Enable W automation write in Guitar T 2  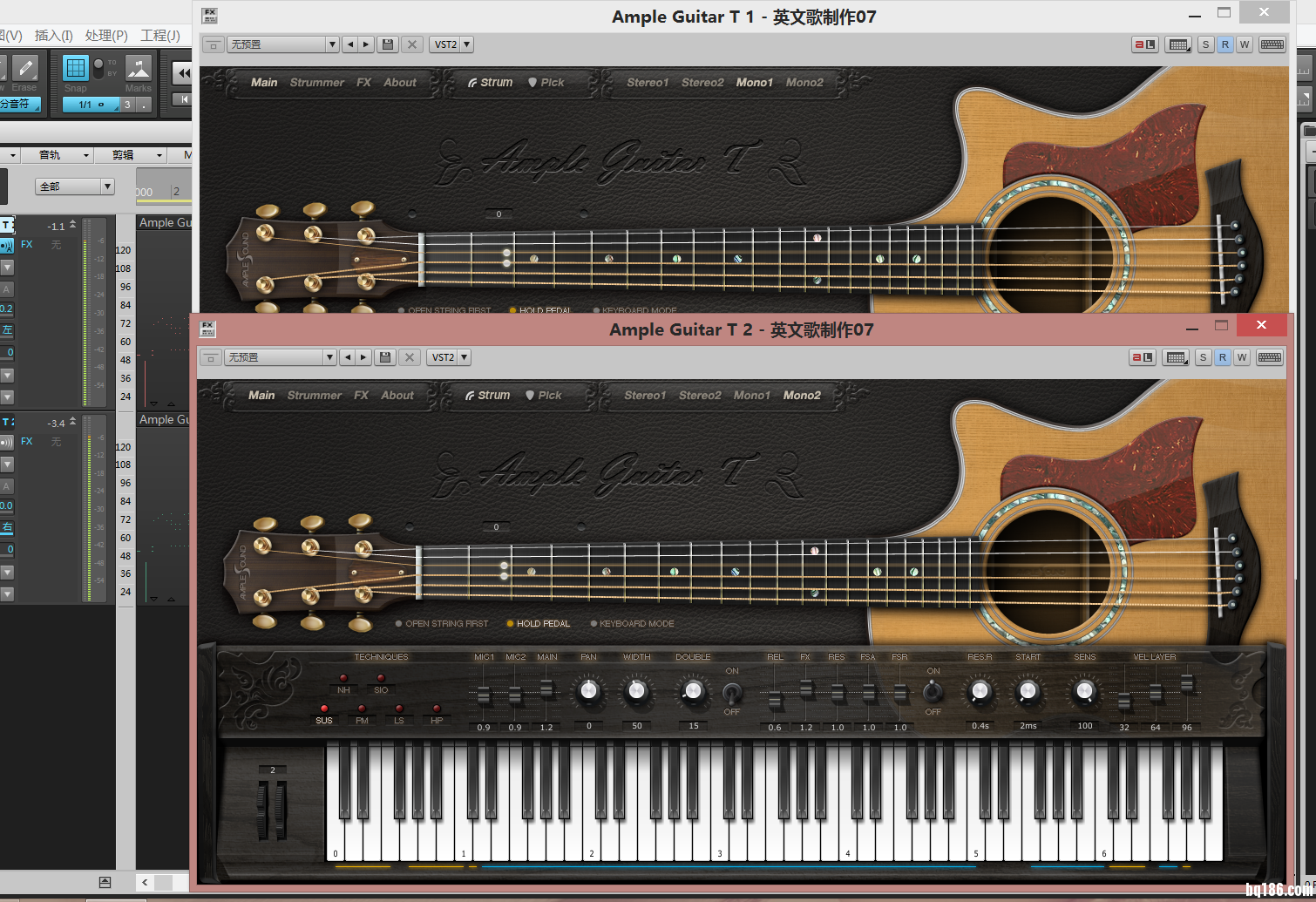click(x=1242, y=357)
